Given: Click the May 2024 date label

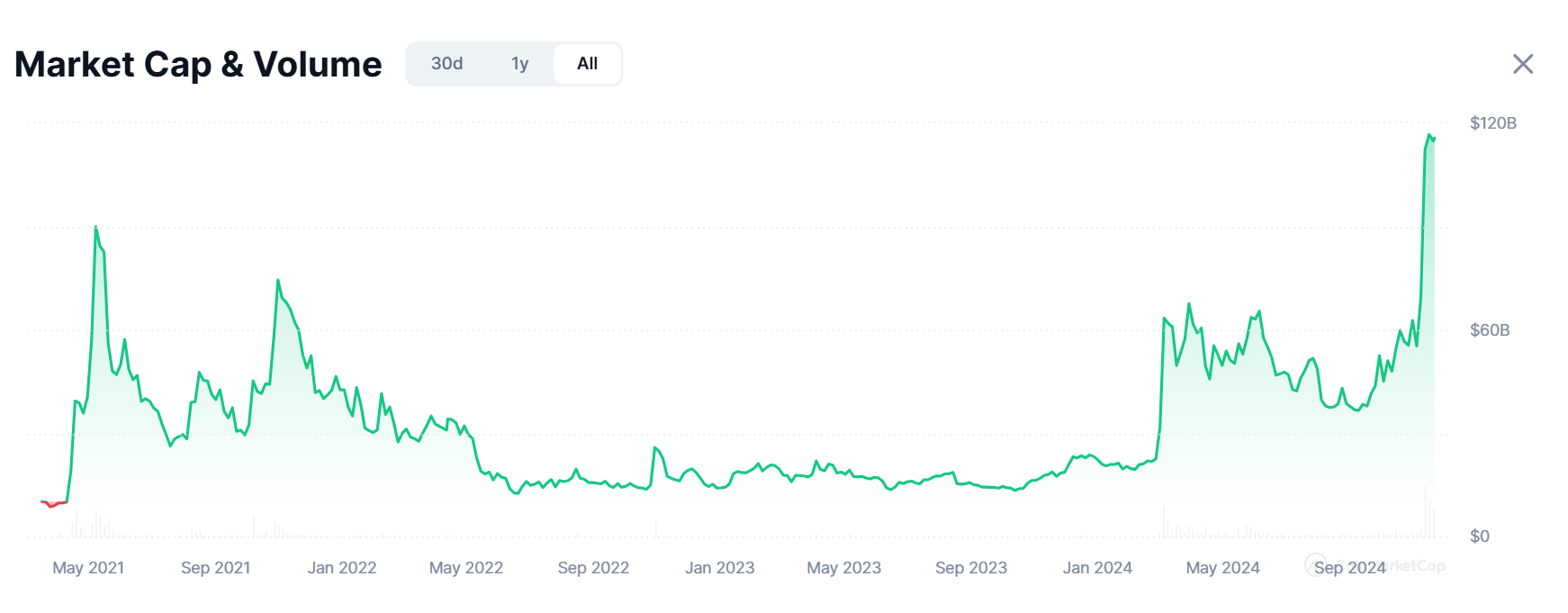Looking at the screenshot, I should 1223,568.
